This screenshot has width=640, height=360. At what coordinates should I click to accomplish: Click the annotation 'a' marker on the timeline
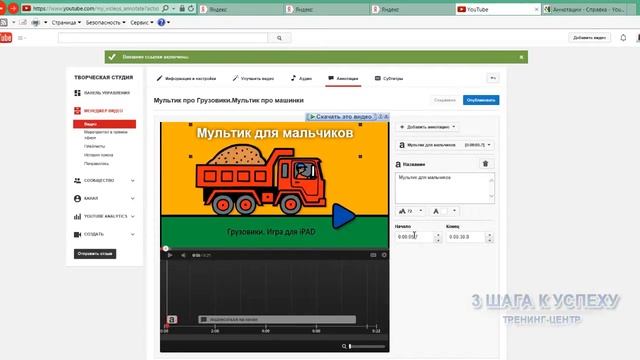tap(172, 320)
